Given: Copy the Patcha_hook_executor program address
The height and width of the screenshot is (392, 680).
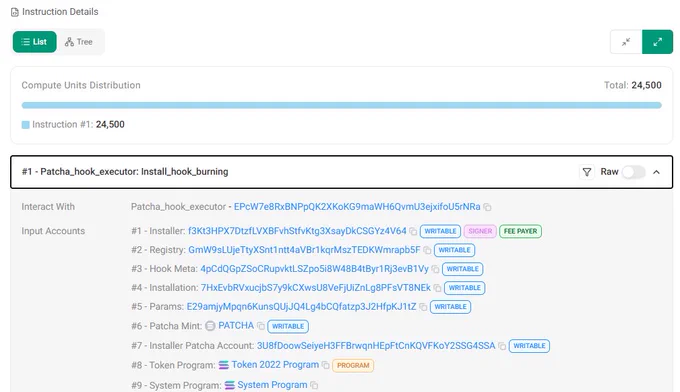Looking at the screenshot, I should point(487,207).
